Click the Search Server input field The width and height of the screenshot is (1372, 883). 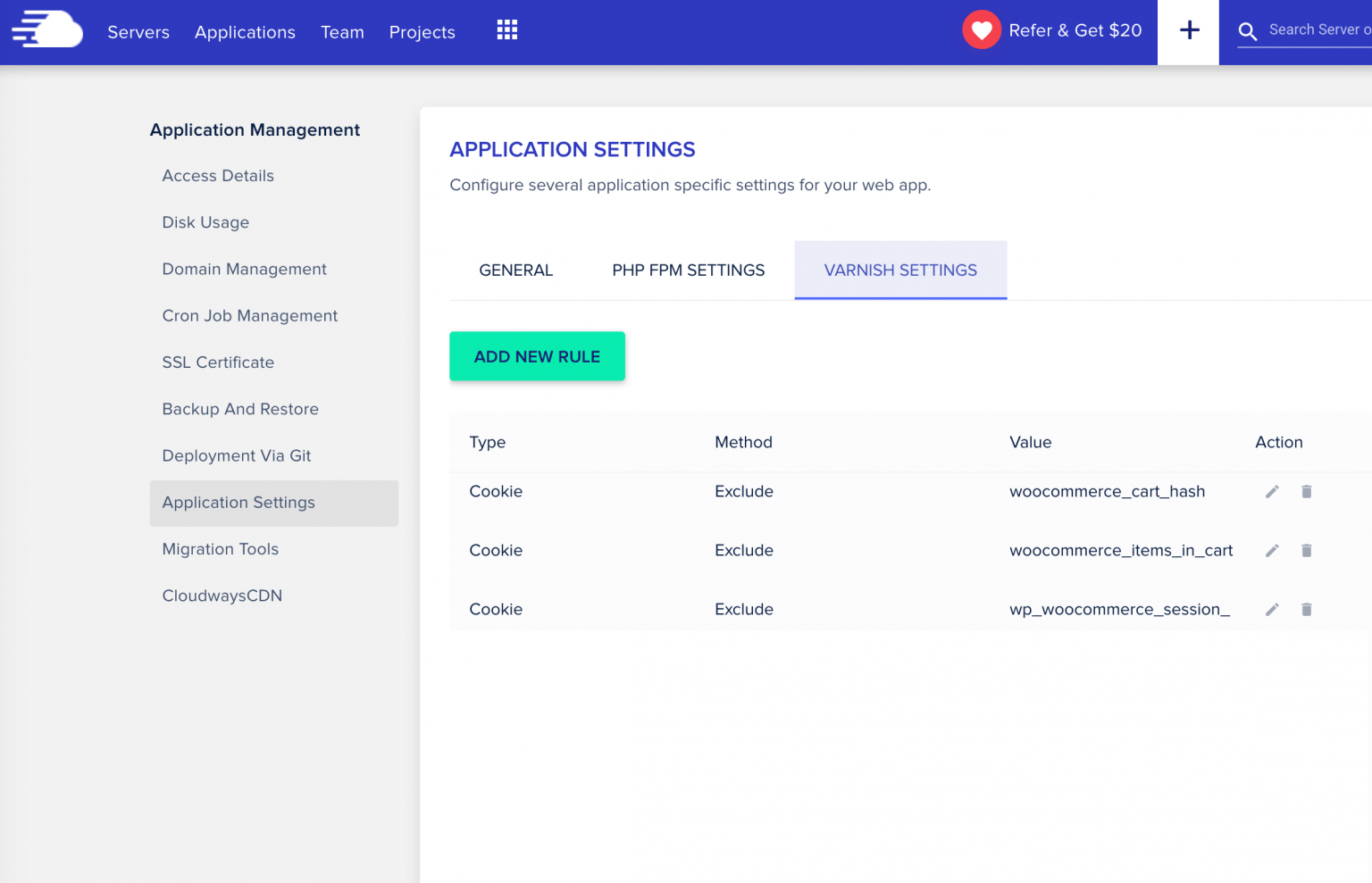tap(1313, 29)
